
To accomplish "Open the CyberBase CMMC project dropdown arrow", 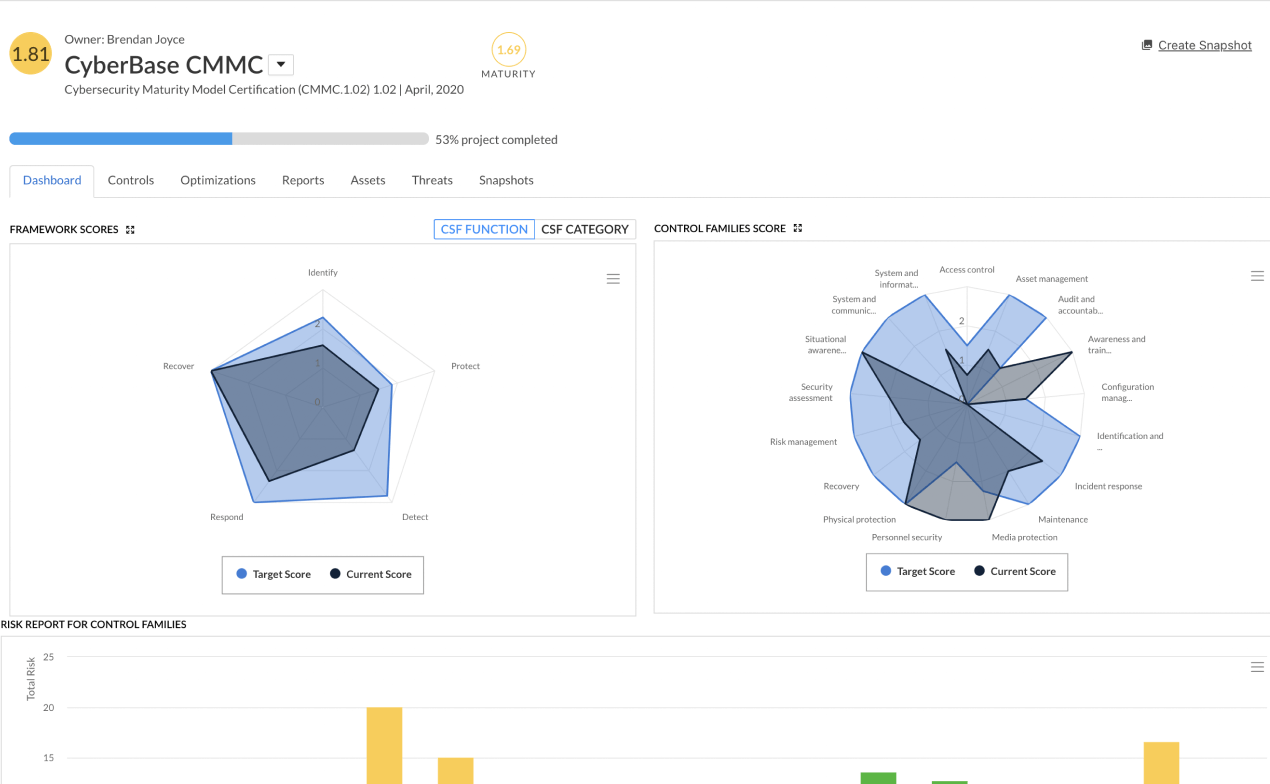I will 281,65.
